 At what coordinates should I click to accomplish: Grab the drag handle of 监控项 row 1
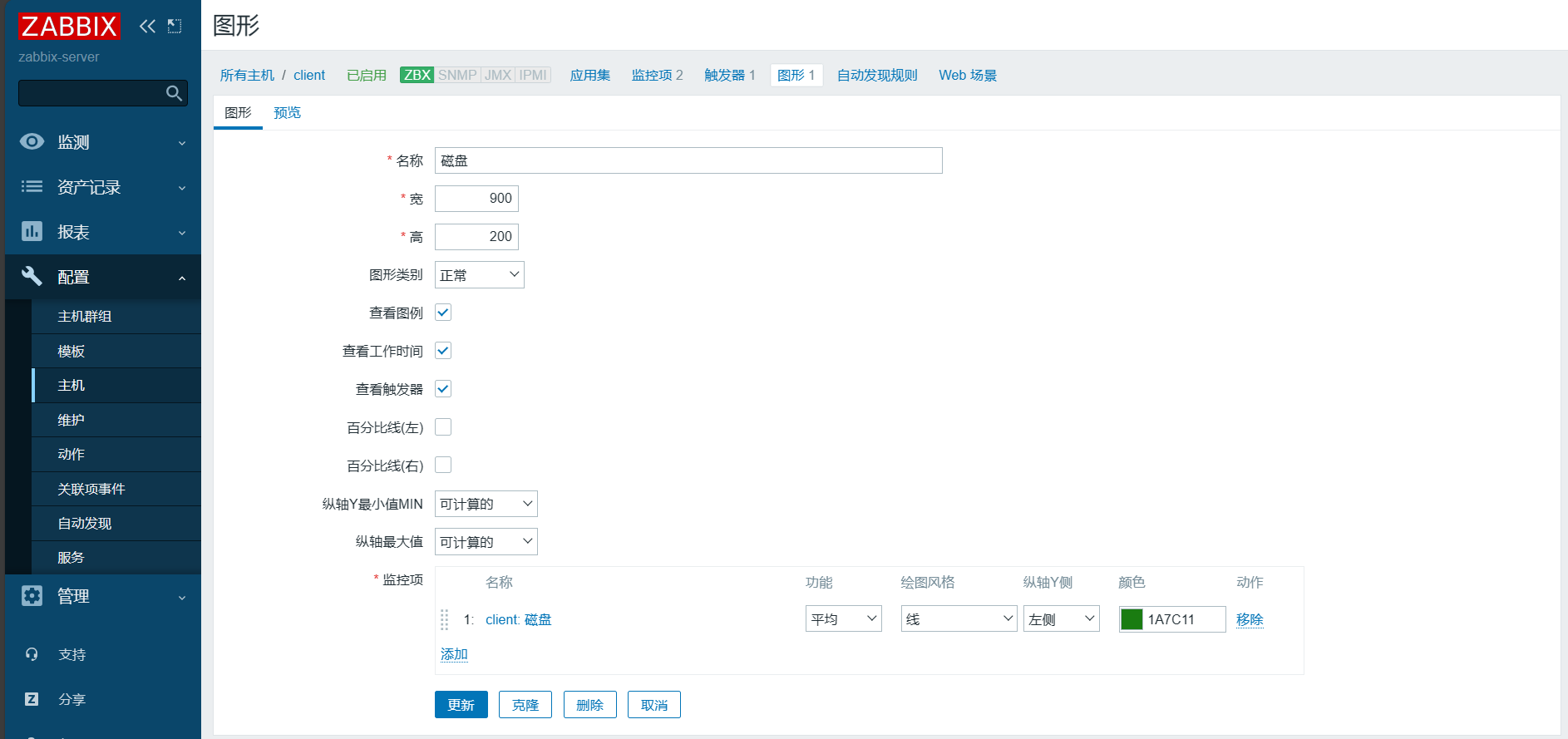coord(444,619)
